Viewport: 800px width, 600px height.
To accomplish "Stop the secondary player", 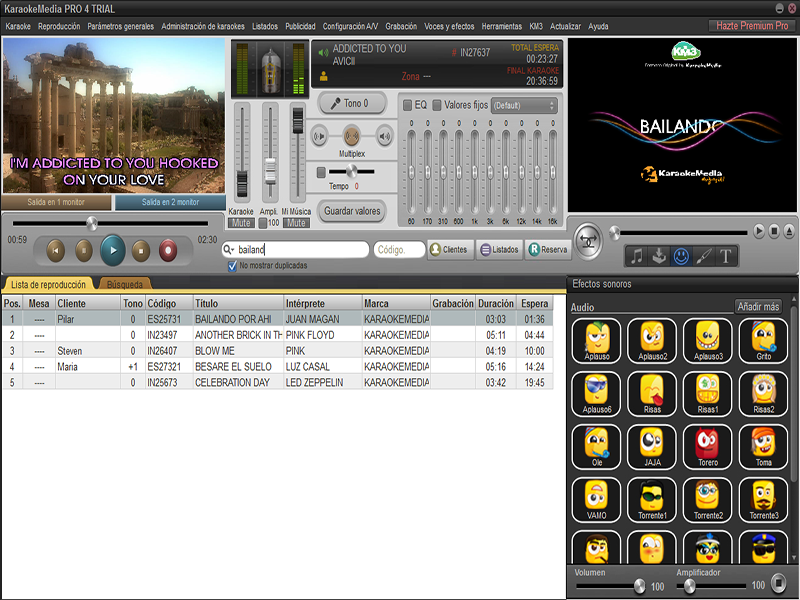I will [773, 231].
